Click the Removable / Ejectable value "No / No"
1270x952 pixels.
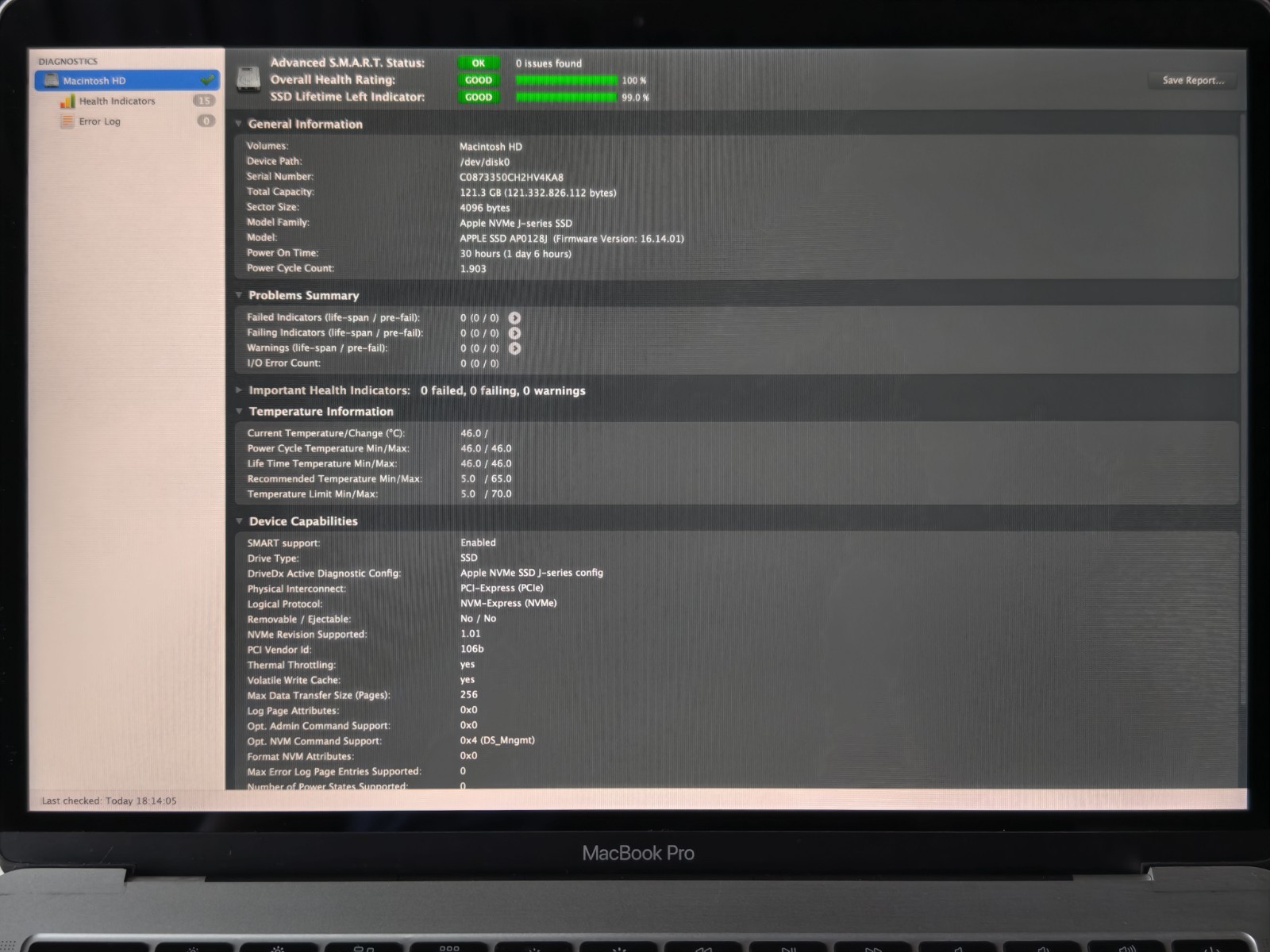click(478, 619)
